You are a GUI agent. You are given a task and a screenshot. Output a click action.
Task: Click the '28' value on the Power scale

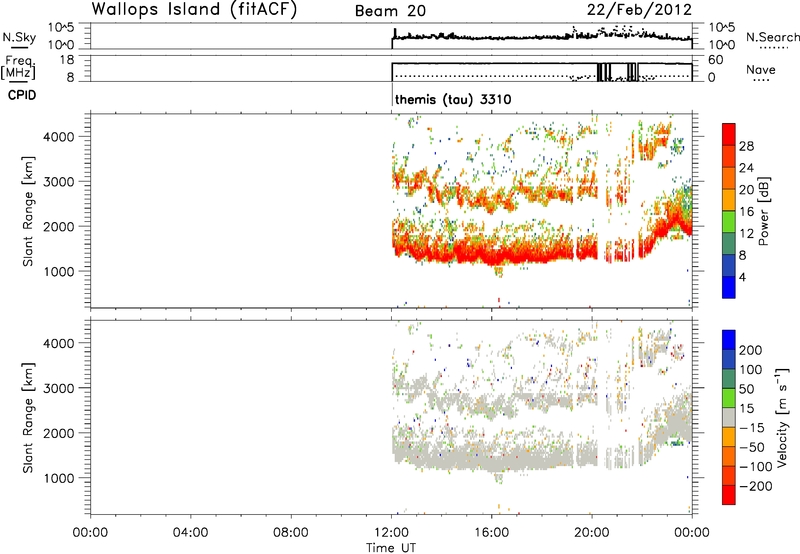746,146
